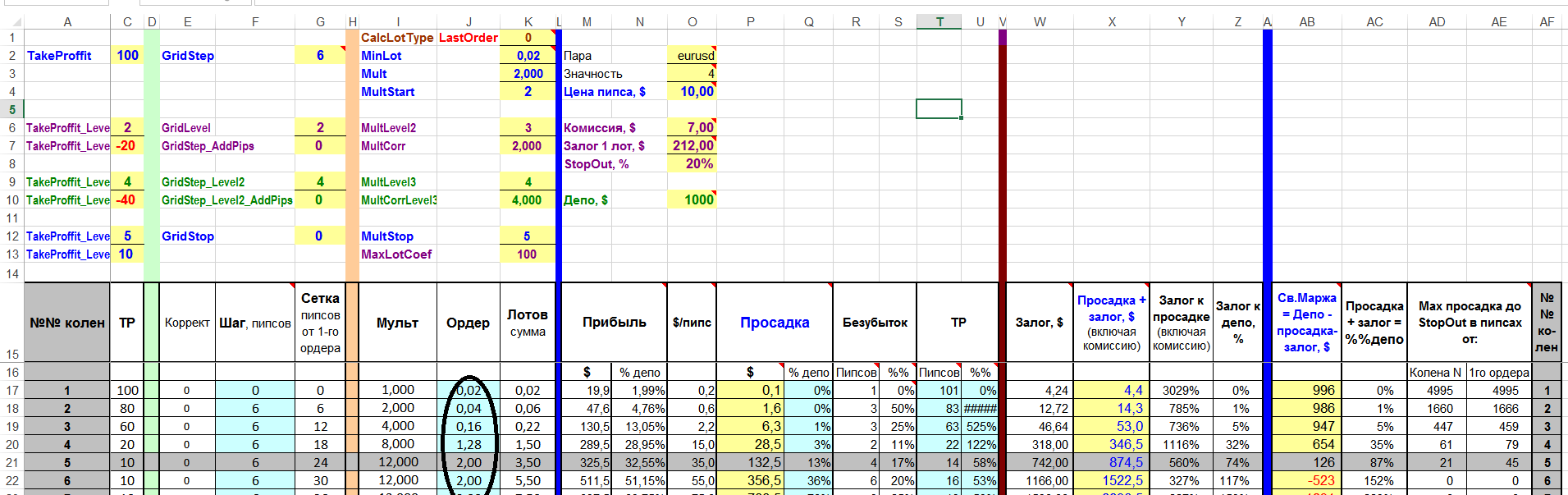Click the GridStep_Level2_AddPips label
The height and width of the screenshot is (495, 1568).
click(x=227, y=200)
